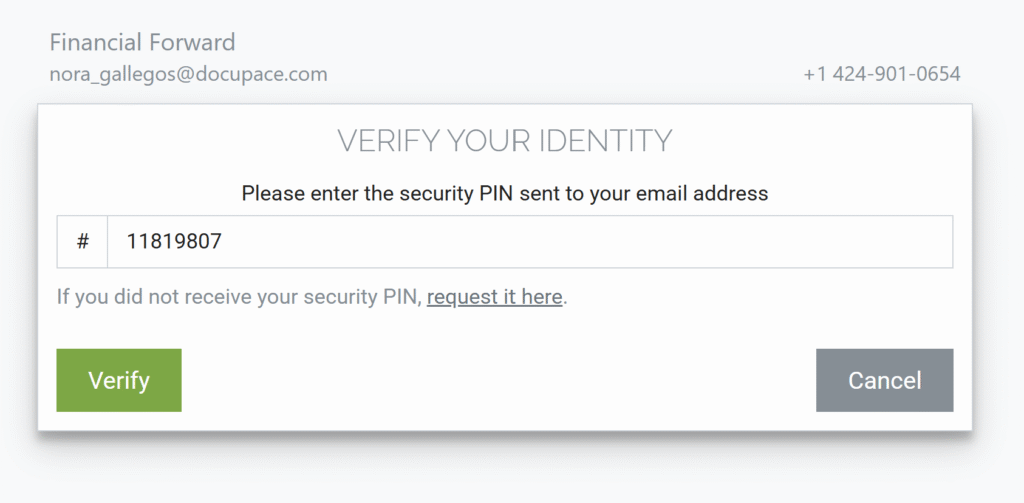Click the # symbol beside PIN field
The height and width of the screenshot is (503, 1024).
[83, 242]
